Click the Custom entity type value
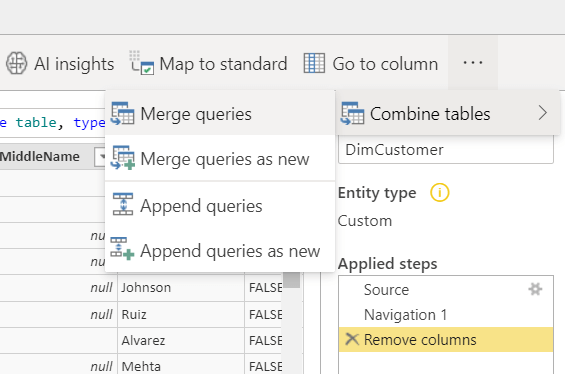Image resolution: width=565 pixels, height=374 pixels. pyautogui.click(x=365, y=221)
